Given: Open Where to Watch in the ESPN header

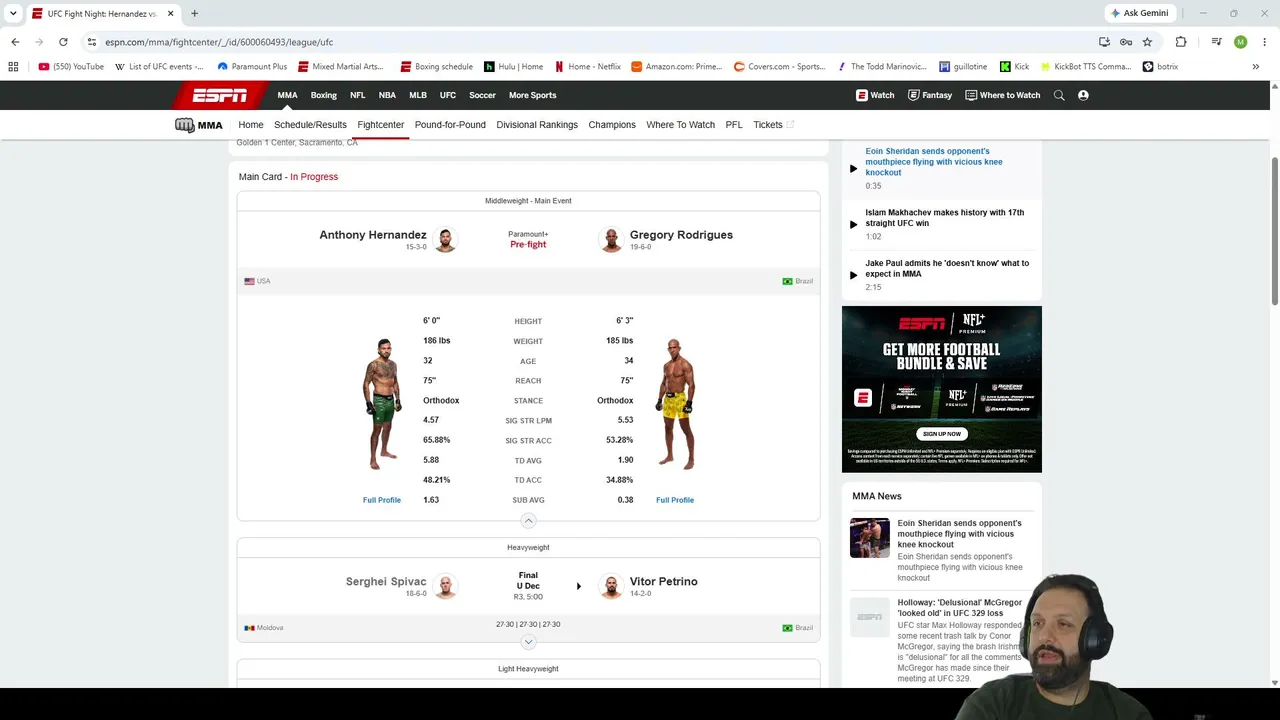Looking at the screenshot, I should point(1002,95).
